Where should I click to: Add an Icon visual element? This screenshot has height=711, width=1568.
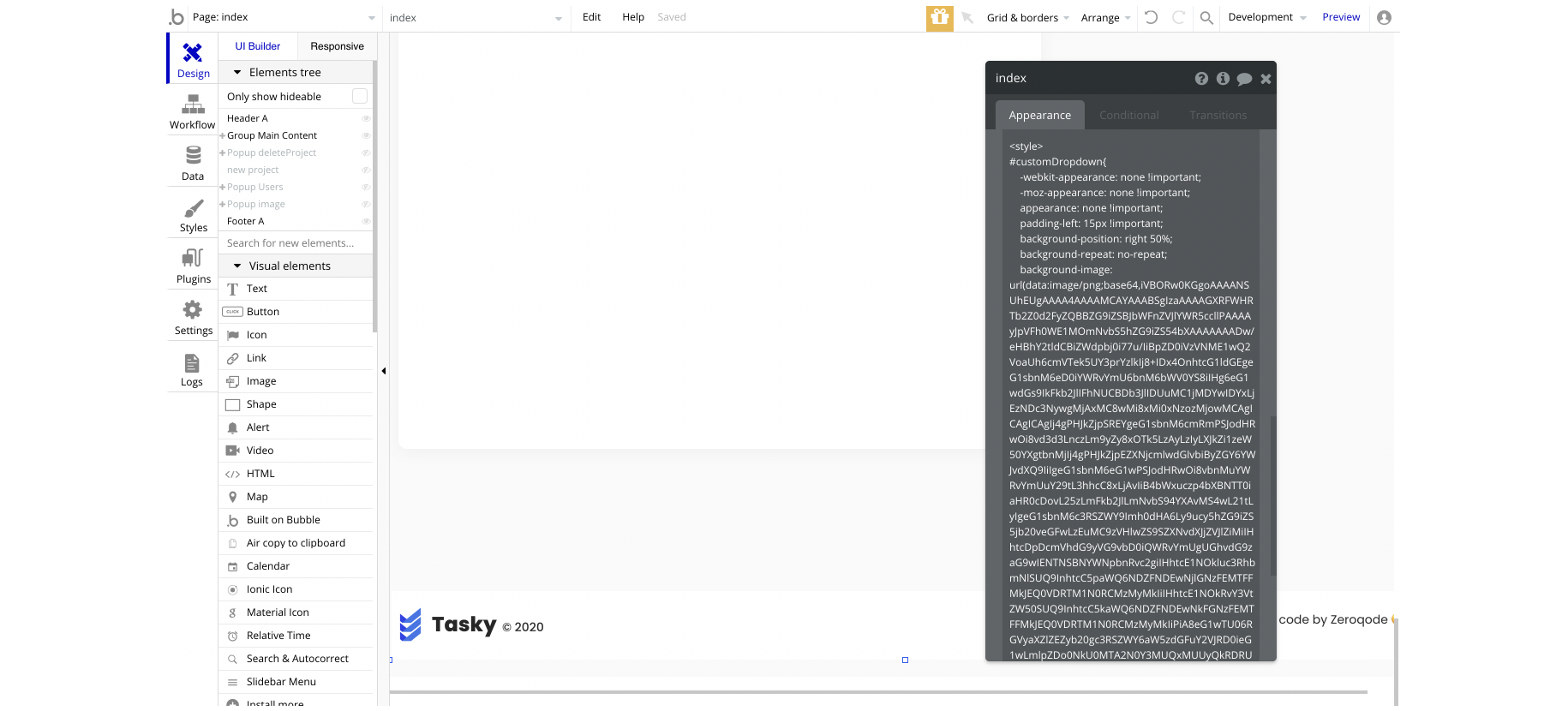click(x=296, y=335)
